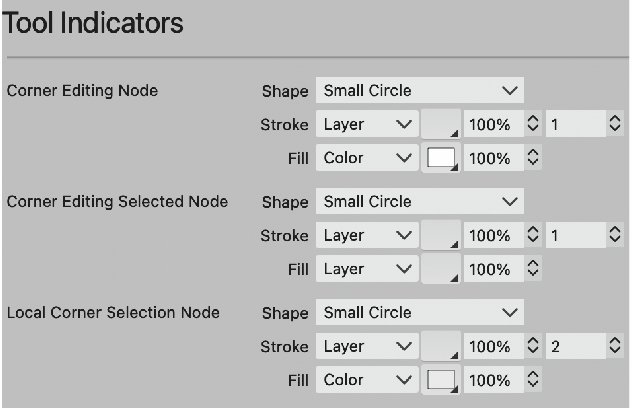Click Corner Editing Selected Node fill swatch
This screenshot has width=632, height=408.
441,269
